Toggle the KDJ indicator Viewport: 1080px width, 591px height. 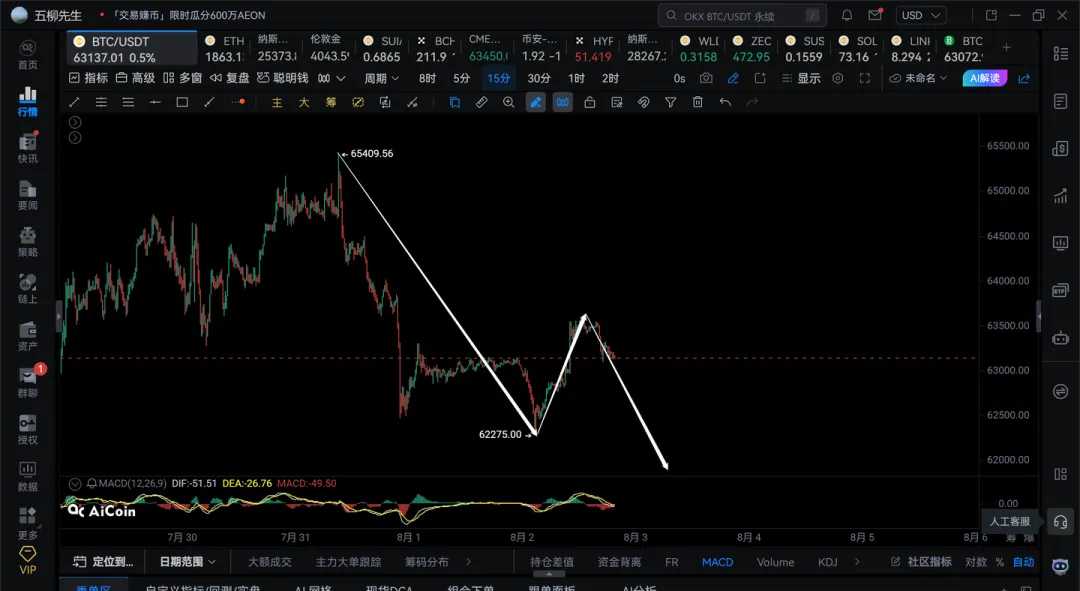pos(827,562)
